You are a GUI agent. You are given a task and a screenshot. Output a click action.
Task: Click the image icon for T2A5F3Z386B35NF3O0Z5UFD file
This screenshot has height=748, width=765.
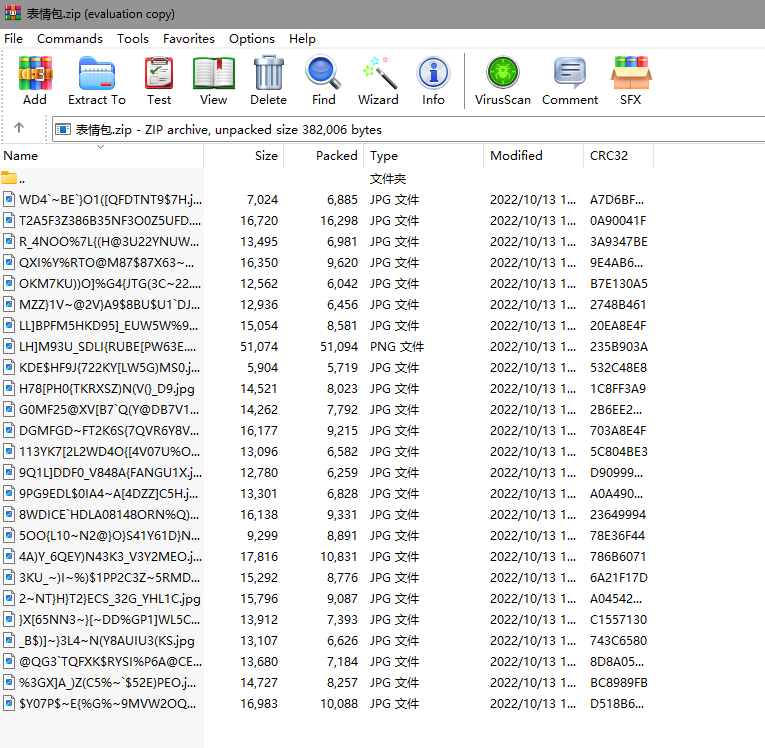[x=9, y=220]
